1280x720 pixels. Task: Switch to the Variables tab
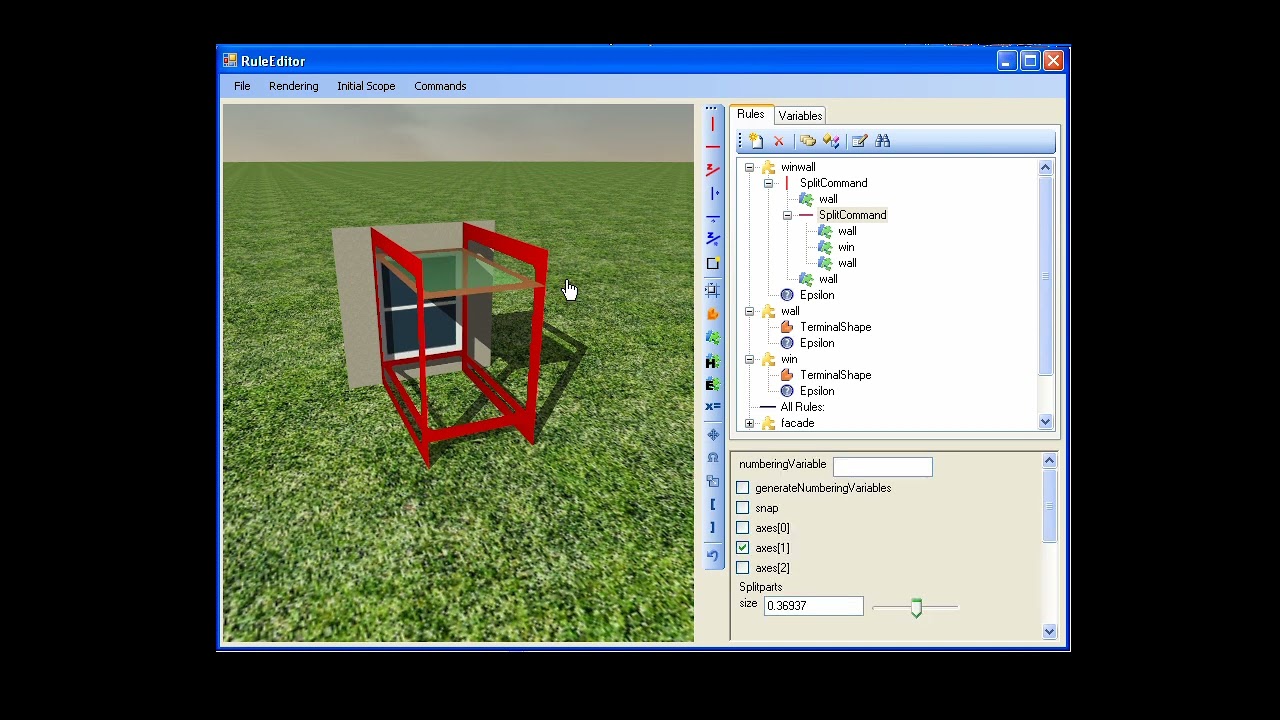(x=800, y=116)
